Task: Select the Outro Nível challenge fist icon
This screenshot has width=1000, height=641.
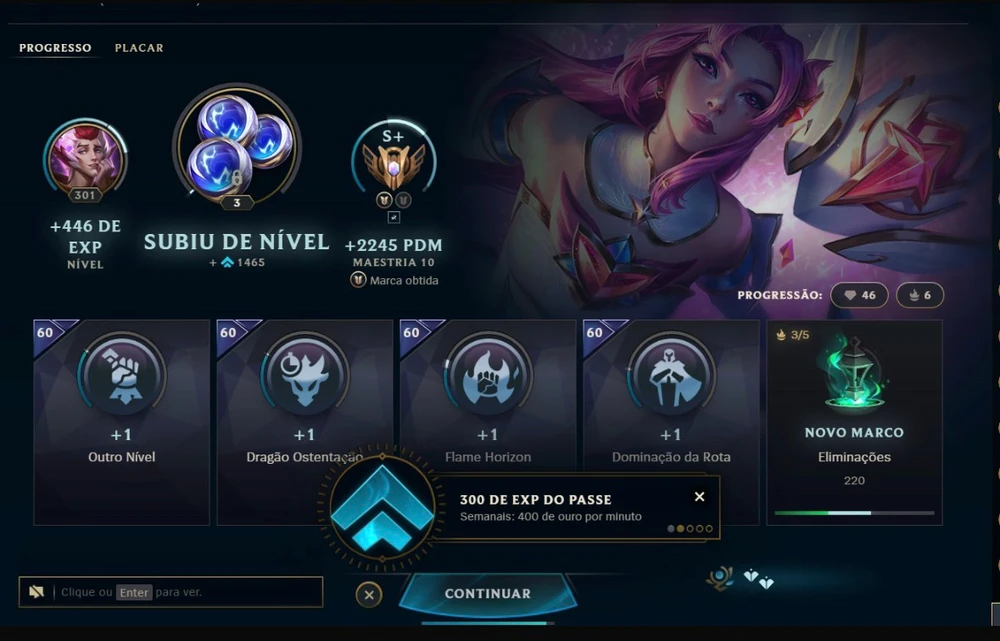Action: pyautogui.click(x=122, y=375)
